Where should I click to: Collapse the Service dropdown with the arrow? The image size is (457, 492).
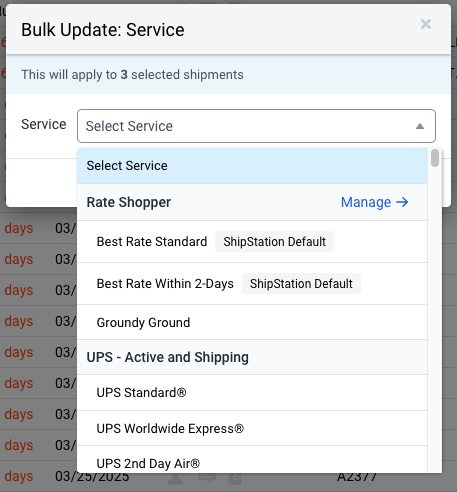(x=420, y=126)
